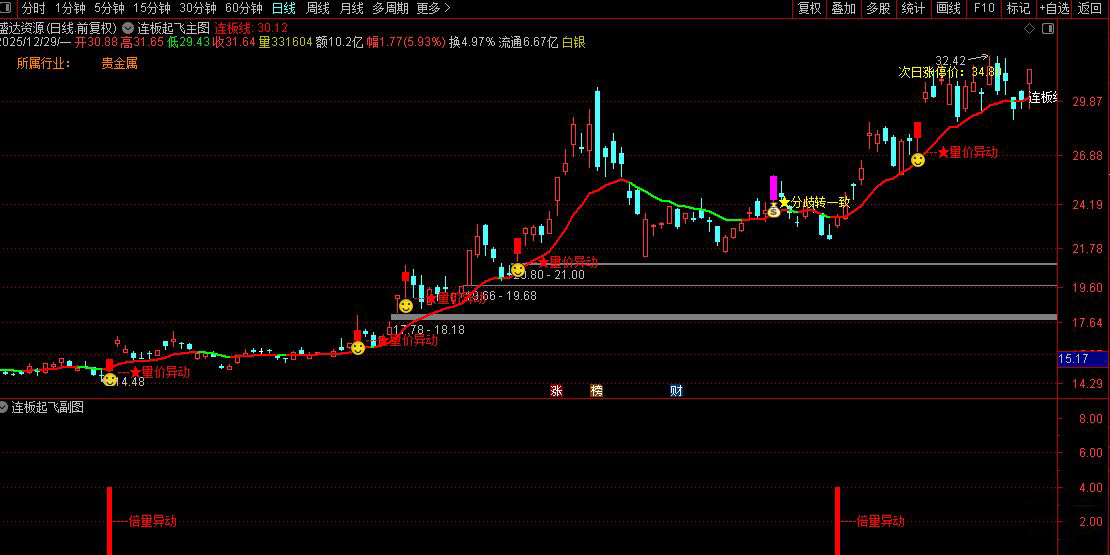1110x555 pixels.
Task: Click the 贵金属 industry label
Action: pyautogui.click(x=119, y=64)
